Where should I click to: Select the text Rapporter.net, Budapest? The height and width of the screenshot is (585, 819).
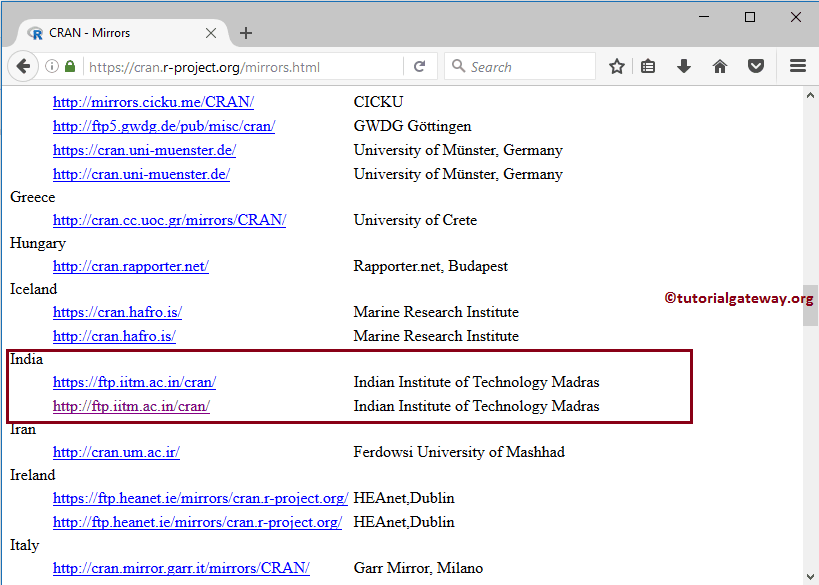pyautogui.click(x=430, y=266)
